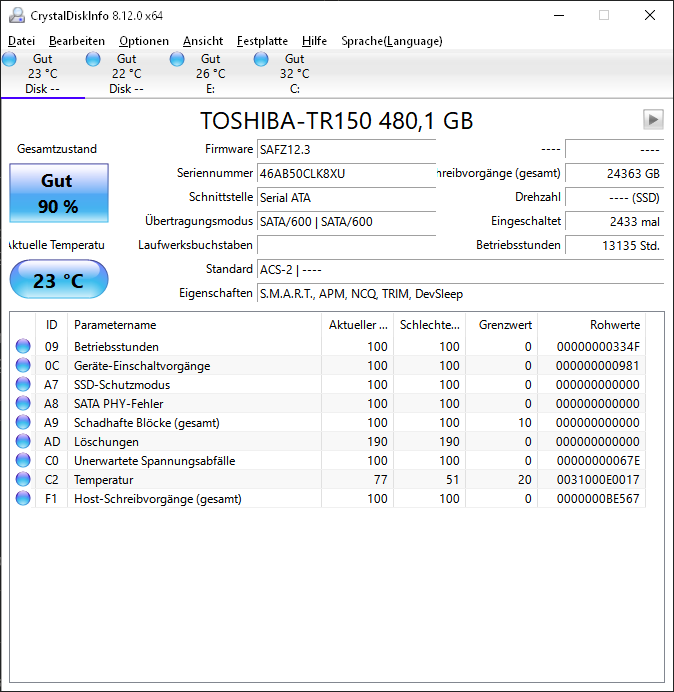Viewport: 674px width, 692px height.
Task: Click the TOSHIBA-TR150 480,1 GB title
Action: [337, 120]
